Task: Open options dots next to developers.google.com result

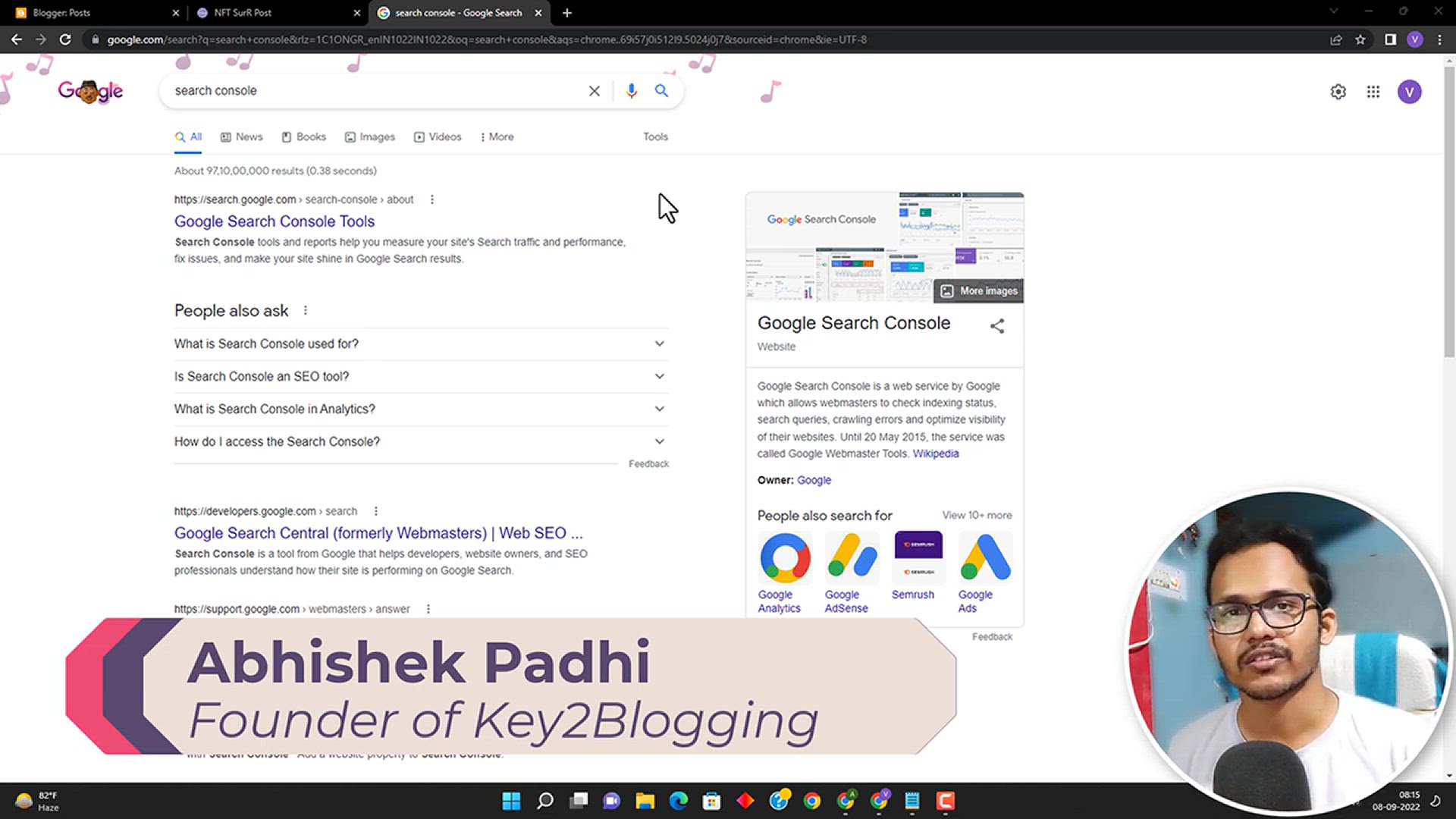Action: pyautogui.click(x=375, y=511)
